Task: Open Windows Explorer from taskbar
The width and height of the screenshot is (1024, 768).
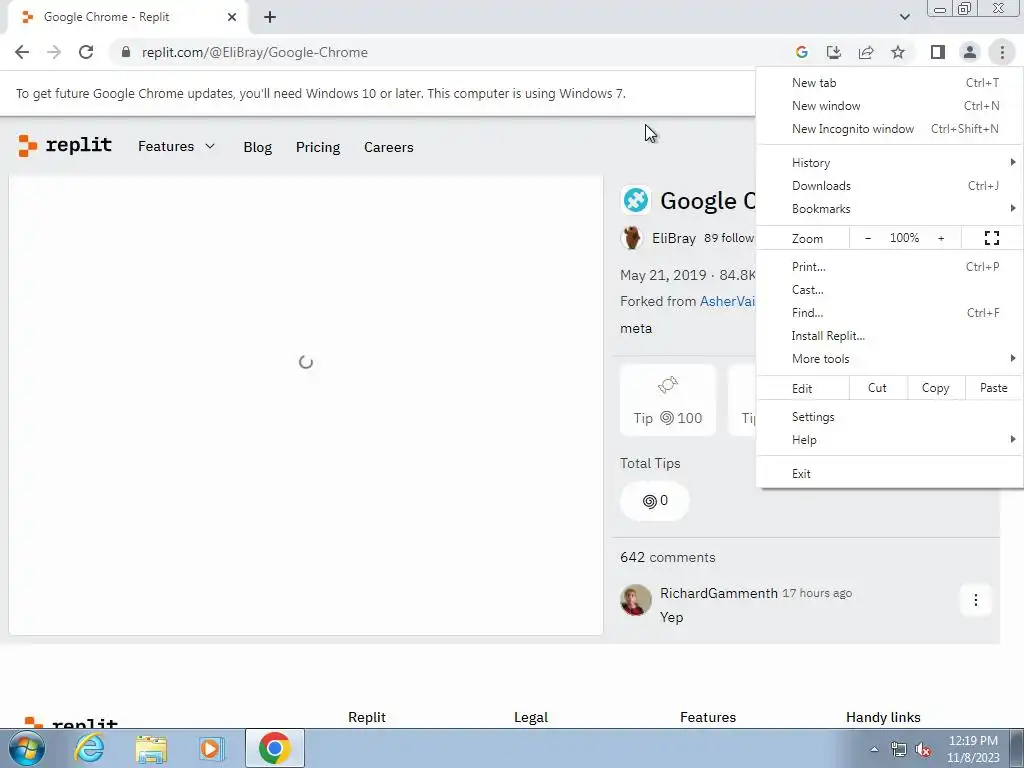Action: pos(150,748)
